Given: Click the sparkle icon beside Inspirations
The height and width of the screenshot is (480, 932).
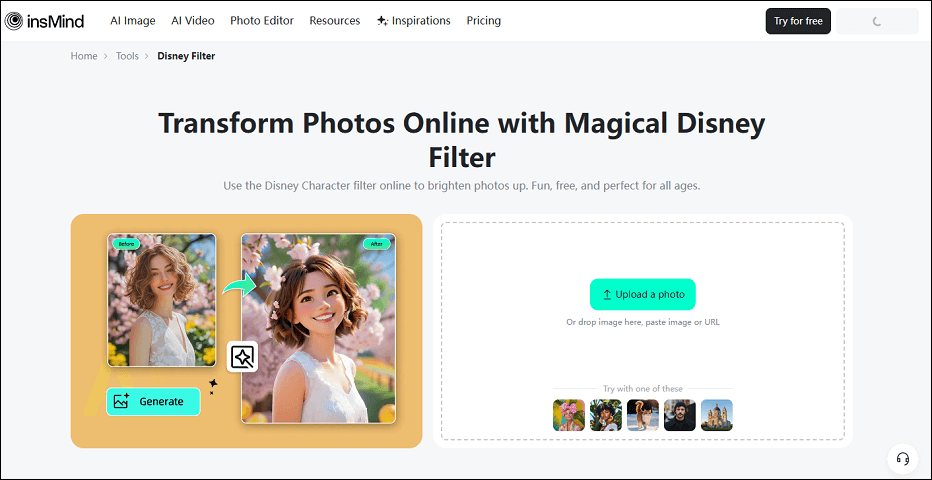Looking at the screenshot, I should pos(383,21).
